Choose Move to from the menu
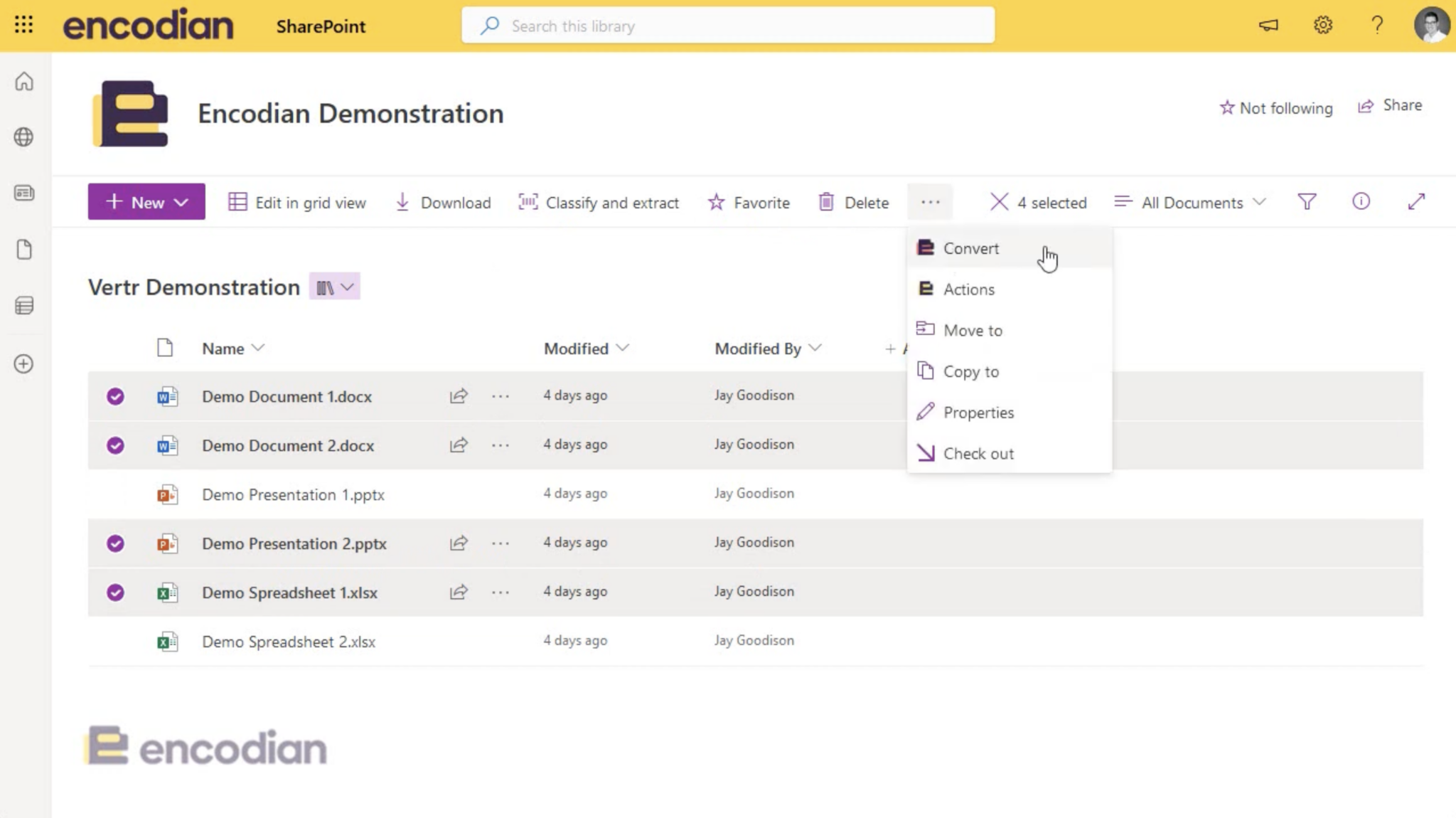The height and width of the screenshot is (818, 1456). [1010, 330]
